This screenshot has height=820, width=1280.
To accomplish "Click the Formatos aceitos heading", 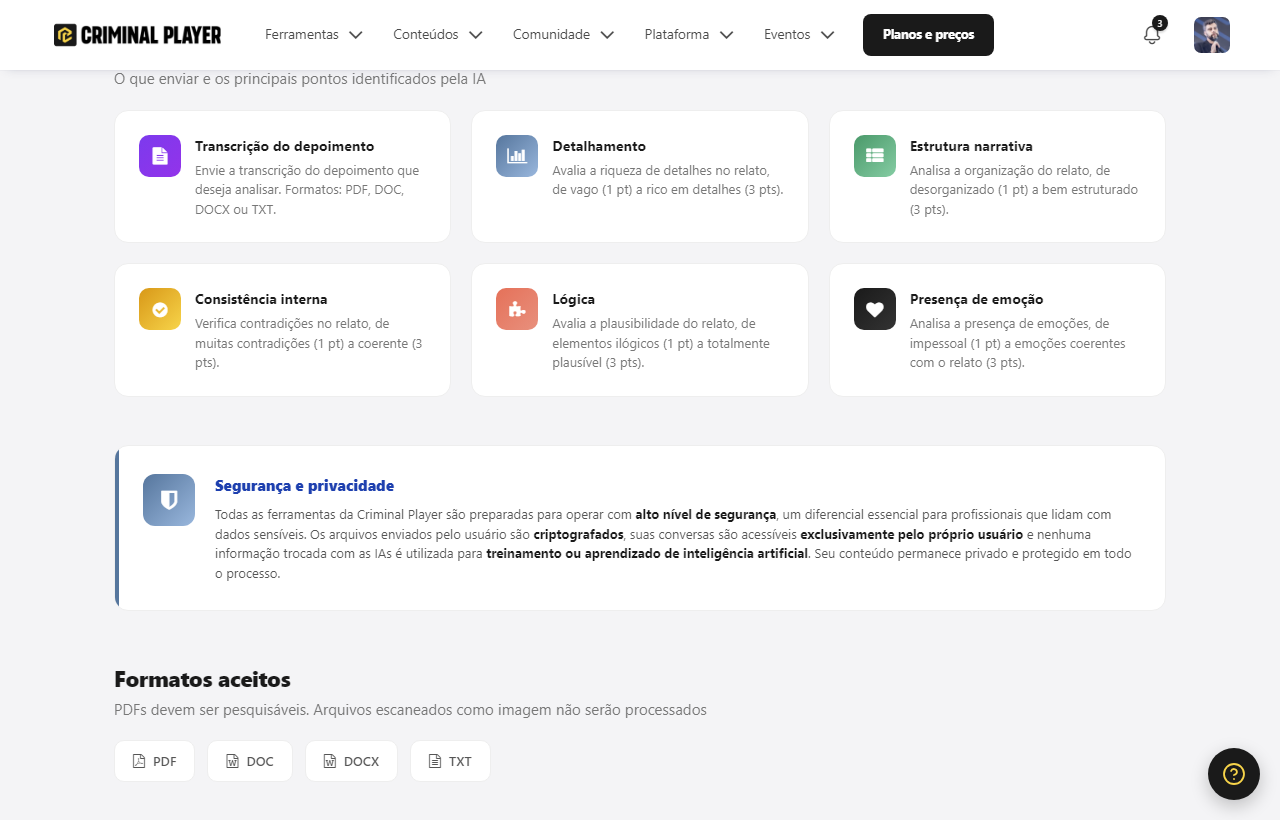I will tap(202, 680).
